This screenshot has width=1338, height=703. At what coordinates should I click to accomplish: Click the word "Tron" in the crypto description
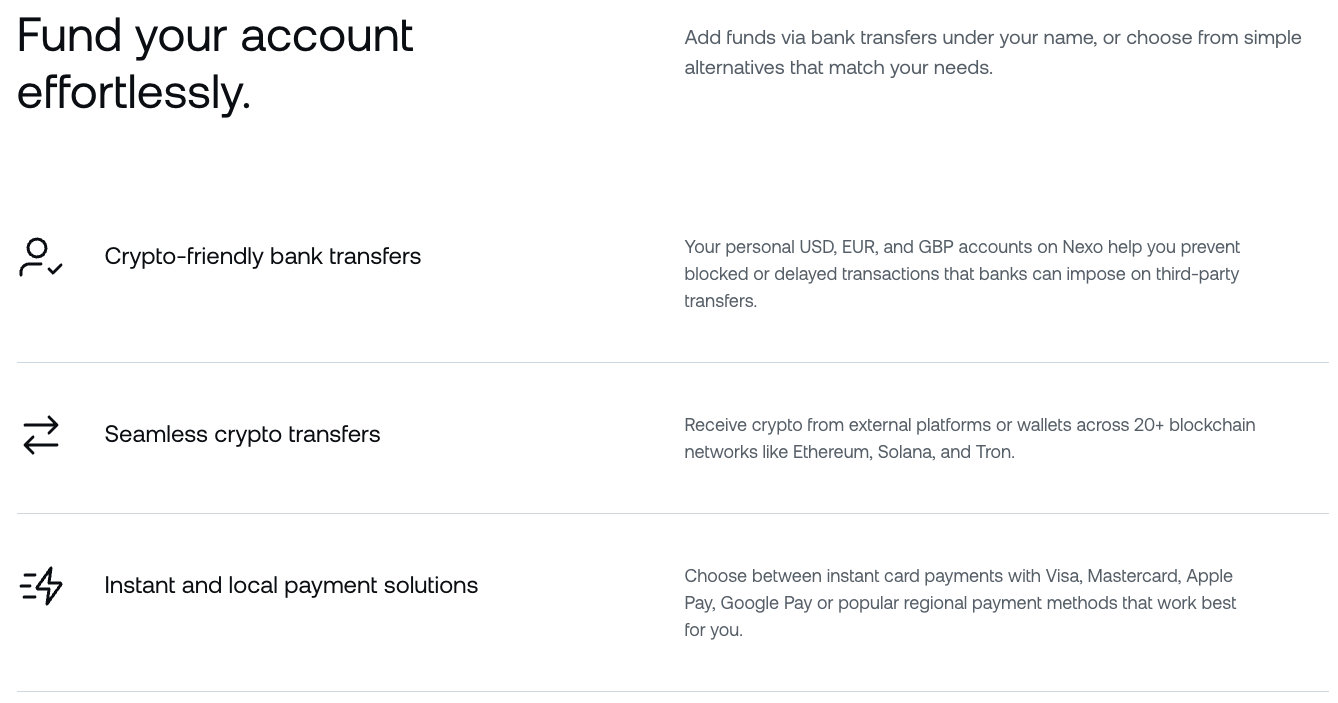(x=994, y=452)
